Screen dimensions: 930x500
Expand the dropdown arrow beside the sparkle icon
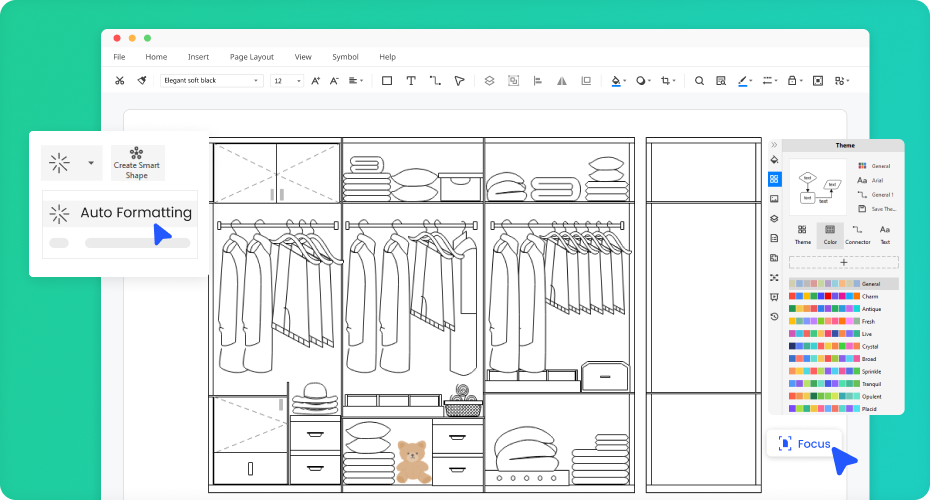point(91,162)
